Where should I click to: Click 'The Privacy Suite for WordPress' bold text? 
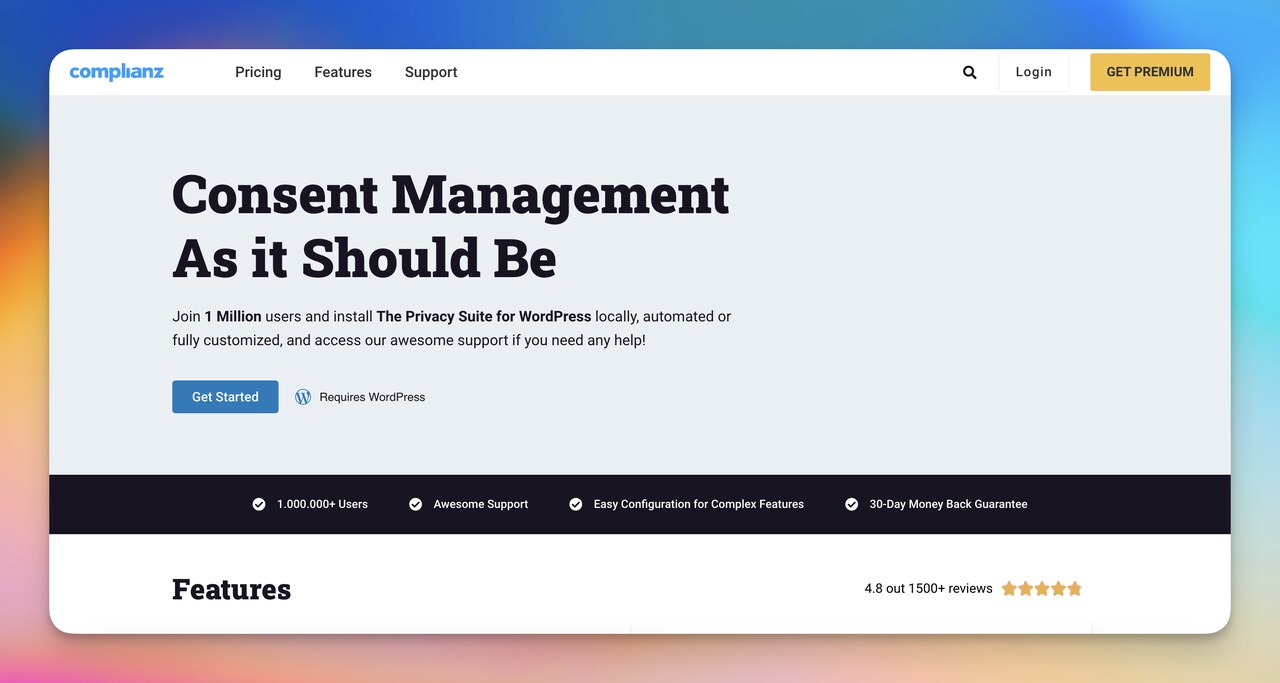(x=484, y=316)
